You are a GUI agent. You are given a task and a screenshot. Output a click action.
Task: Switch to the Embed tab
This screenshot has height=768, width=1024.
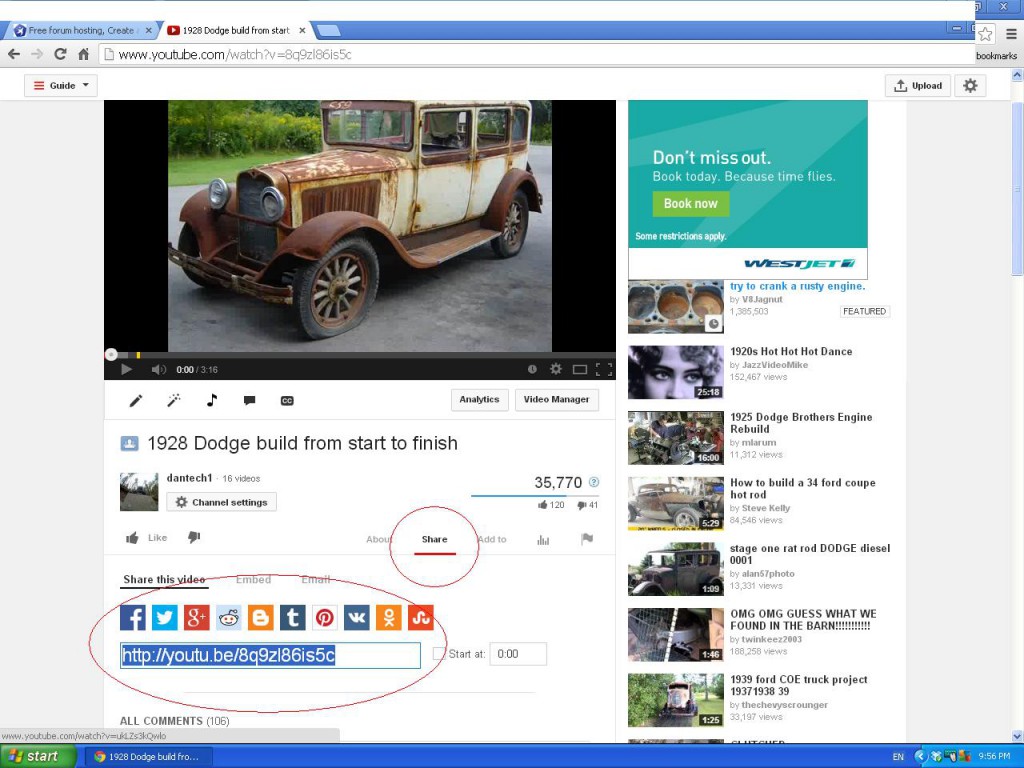click(253, 580)
